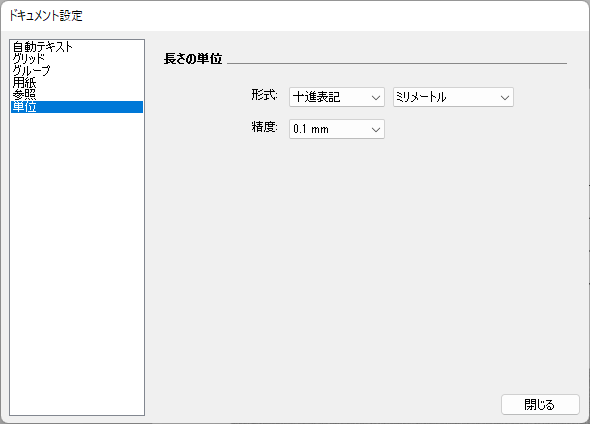This screenshot has height=424, width=590.
Task: Click the highlighted 単位 list entry
Action: pyautogui.click(x=77, y=107)
